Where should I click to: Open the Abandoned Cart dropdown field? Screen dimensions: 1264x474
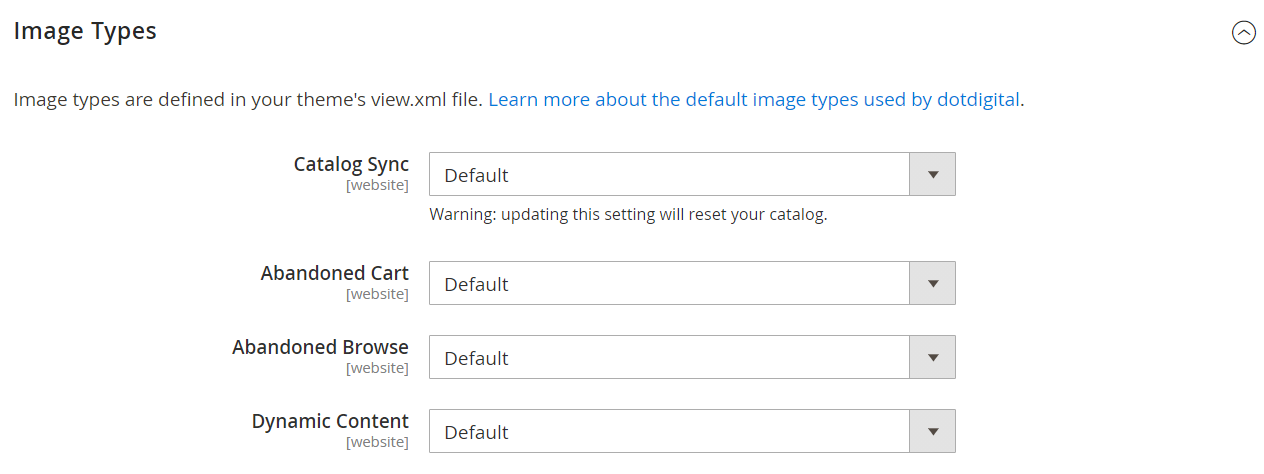pyautogui.click(x=692, y=283)
